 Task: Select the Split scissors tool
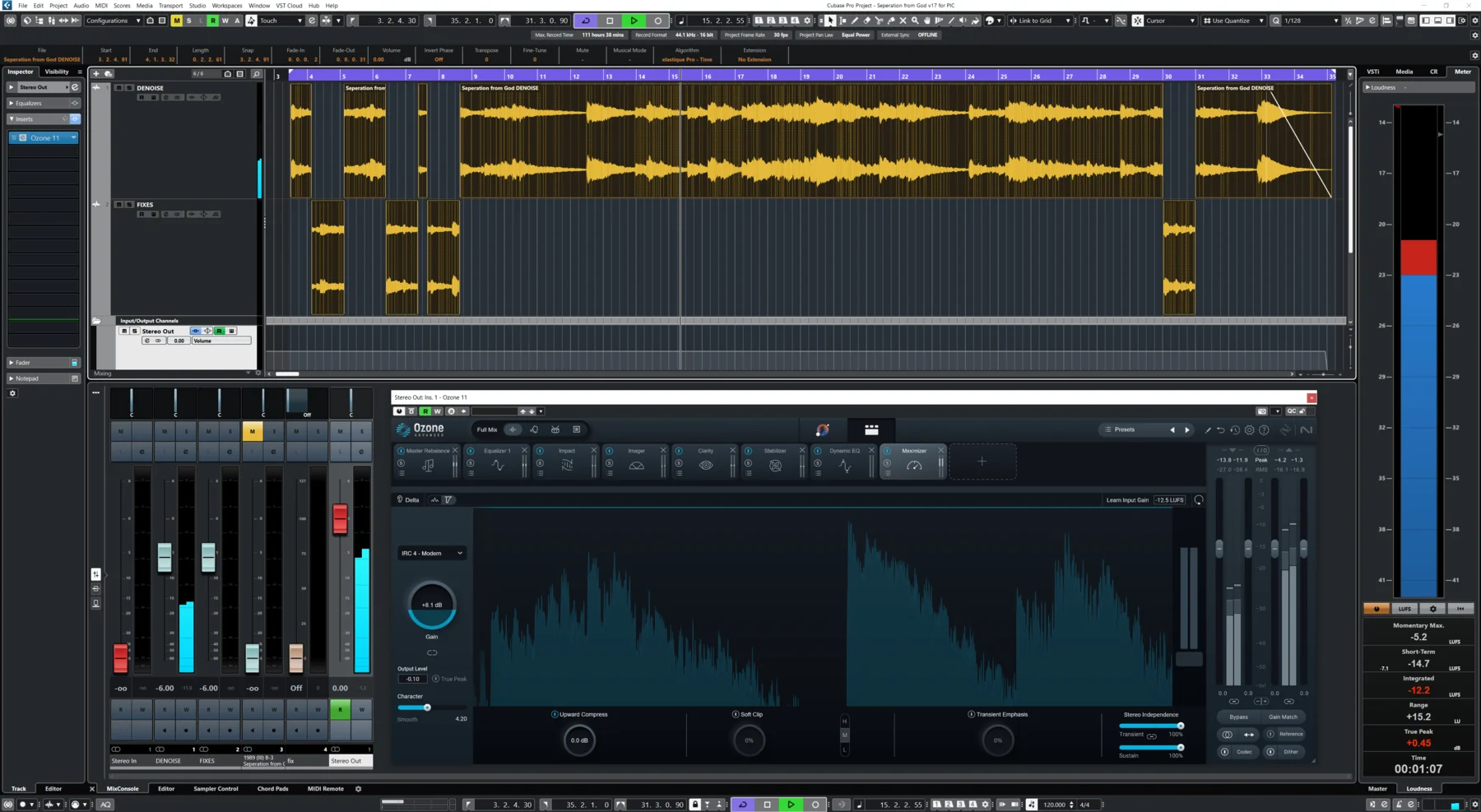point(879,21)
